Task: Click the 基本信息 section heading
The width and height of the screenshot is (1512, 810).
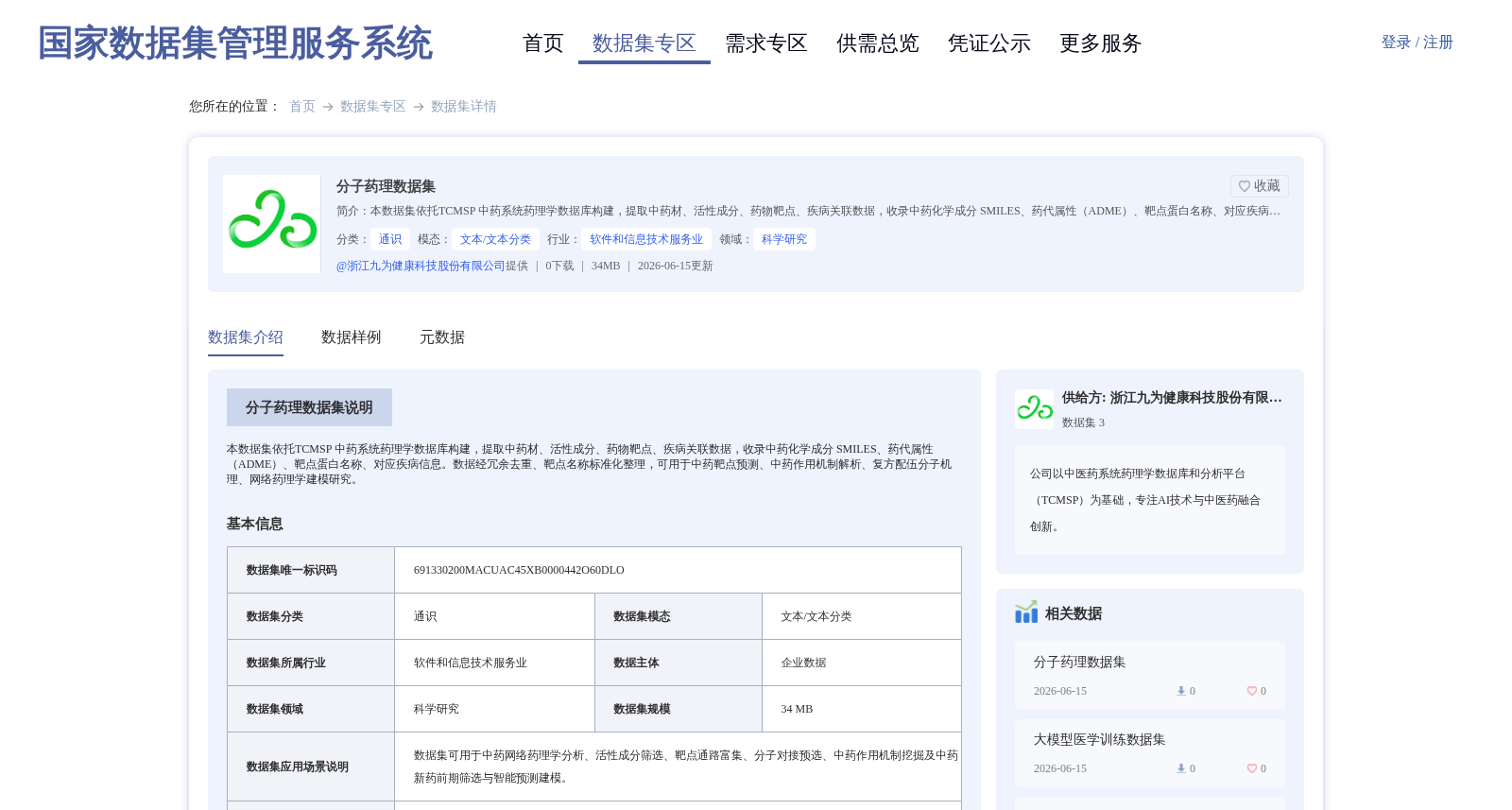Action: tap(255, 524)
